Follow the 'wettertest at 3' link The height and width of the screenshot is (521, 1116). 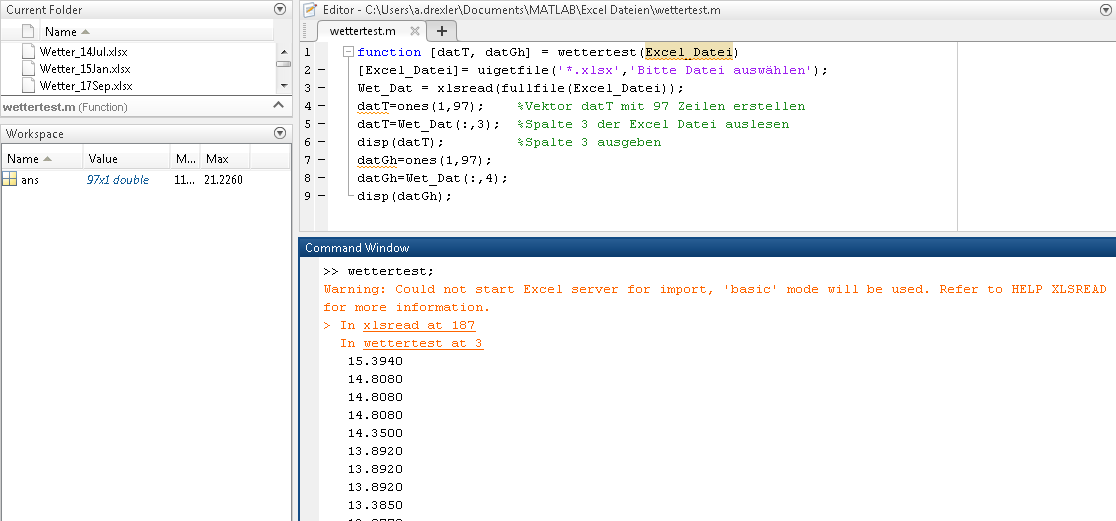(423, 343)
